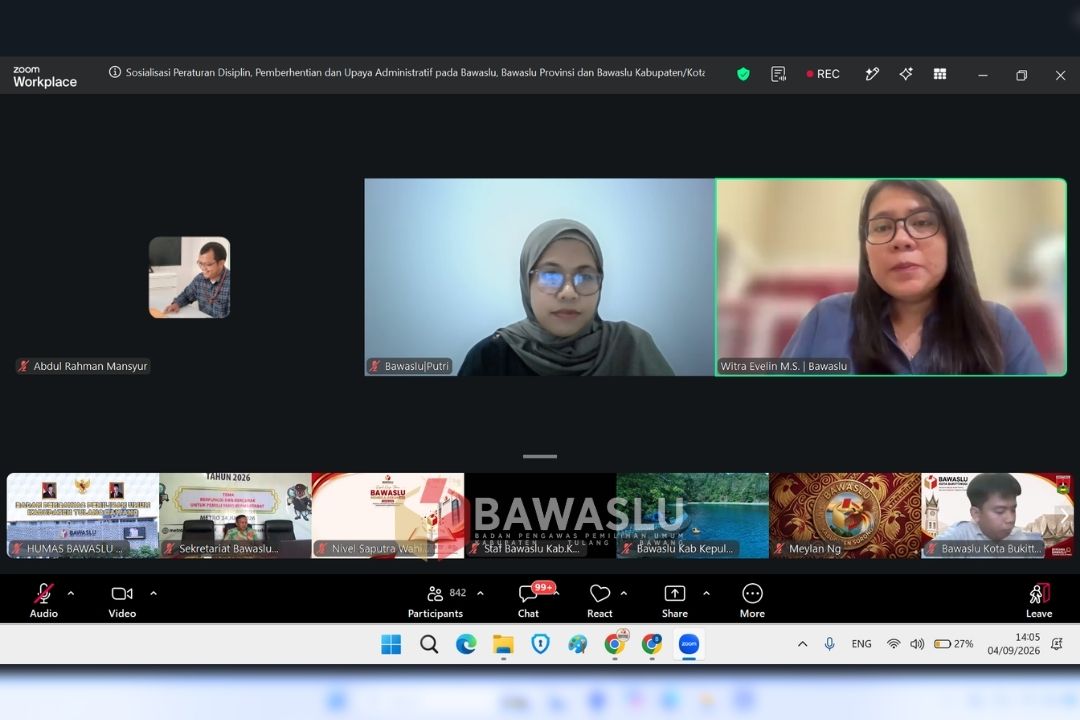Turn on the camera with Video button
This screenshot has width=1080, height=720.
point(122,599)
